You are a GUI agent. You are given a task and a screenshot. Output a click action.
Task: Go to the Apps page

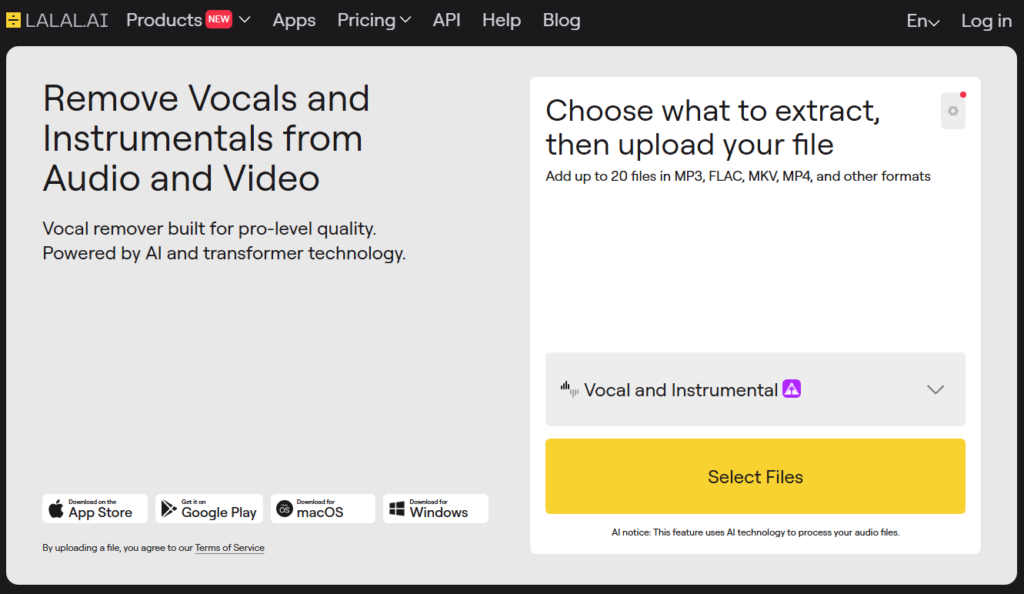click(x=294, y=20)
